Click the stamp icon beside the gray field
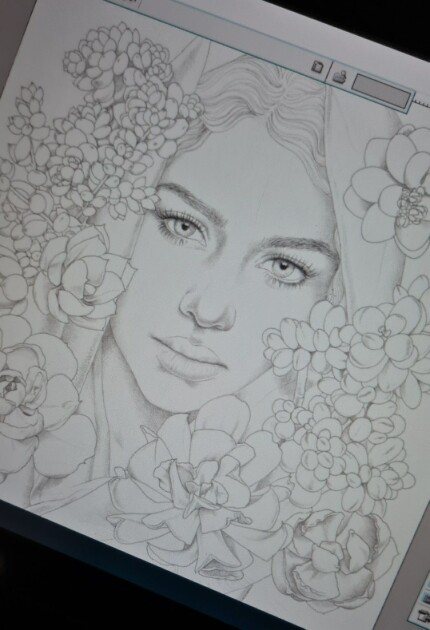This screenshot has height=630, width=430. click(340, 76)
